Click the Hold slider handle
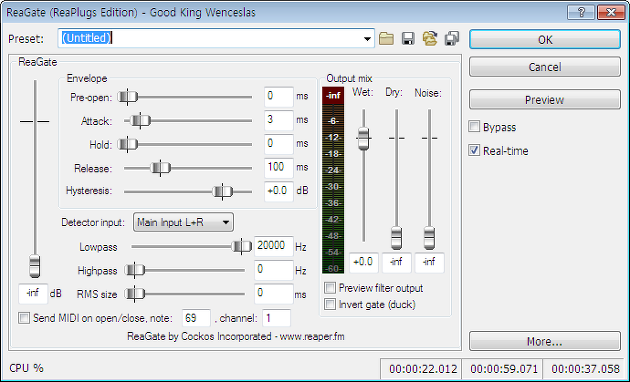This screenshot has height=382, width=630. (x=128, y=144)
